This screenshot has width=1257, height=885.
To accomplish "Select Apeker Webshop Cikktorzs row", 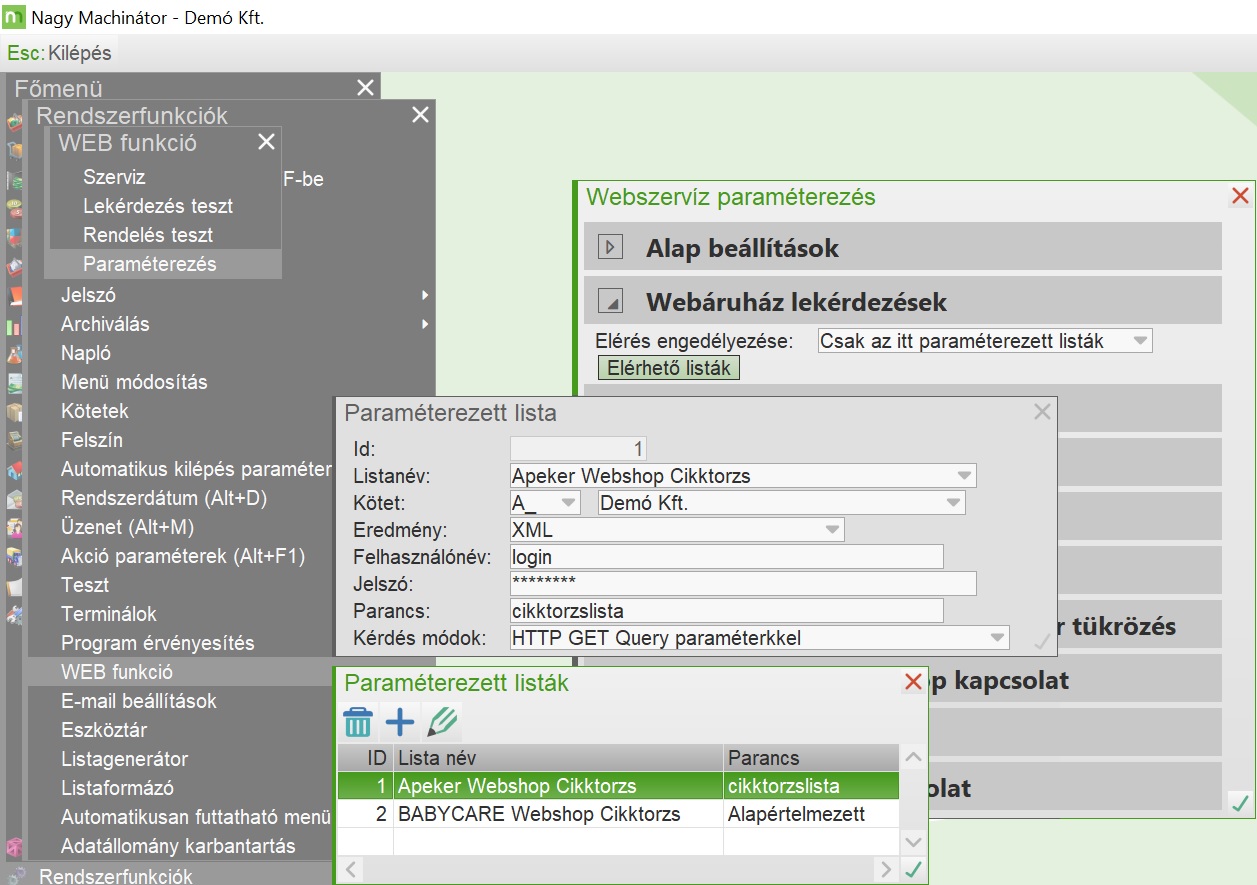I will pyautogui.click(x=618, y=786).
